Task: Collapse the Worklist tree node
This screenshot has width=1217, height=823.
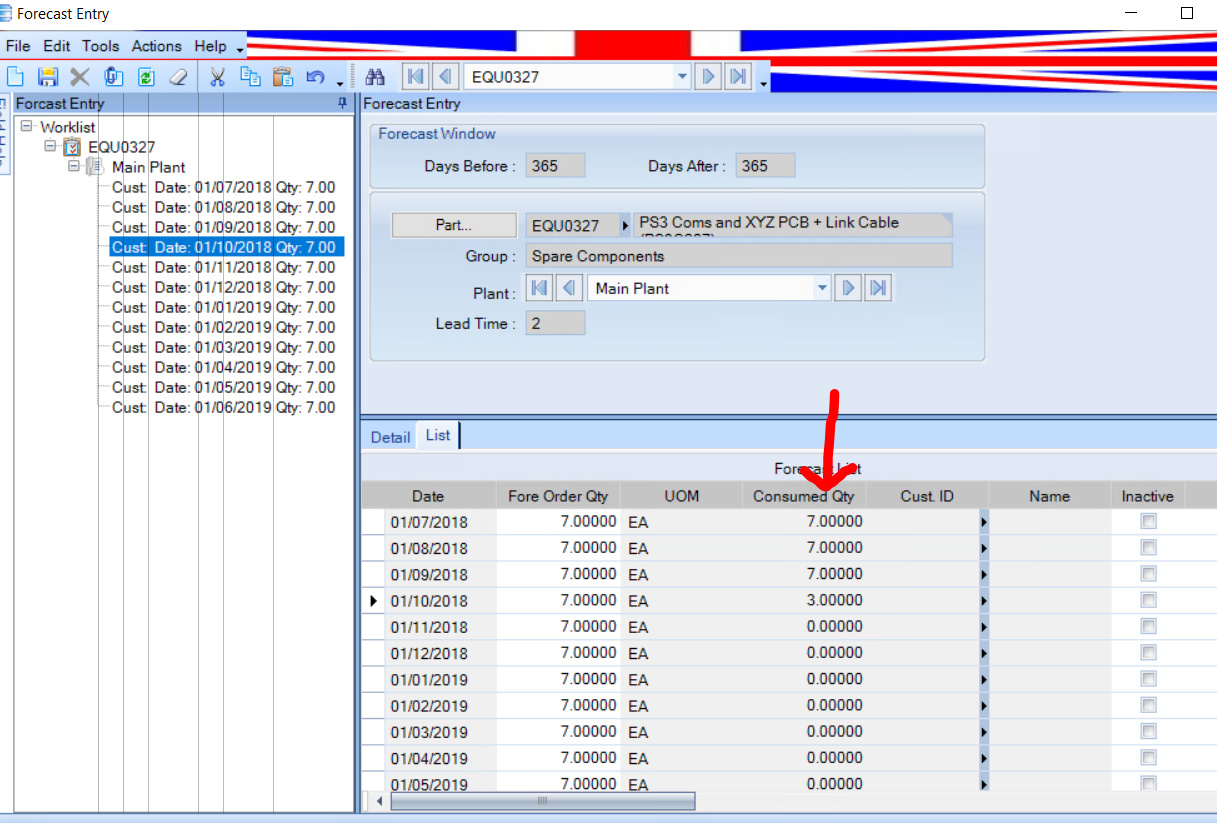Action: [x=26, y=127]
